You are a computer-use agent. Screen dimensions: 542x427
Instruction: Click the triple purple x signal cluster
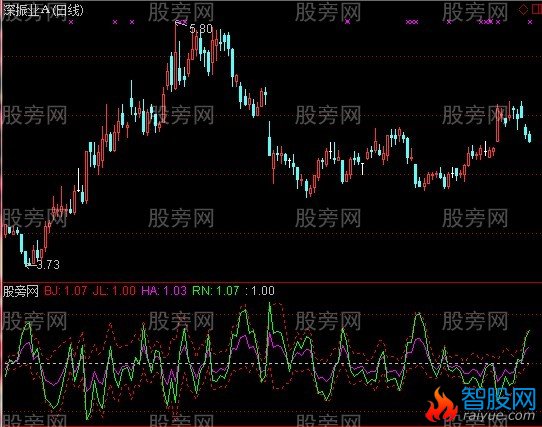[412, 22]
